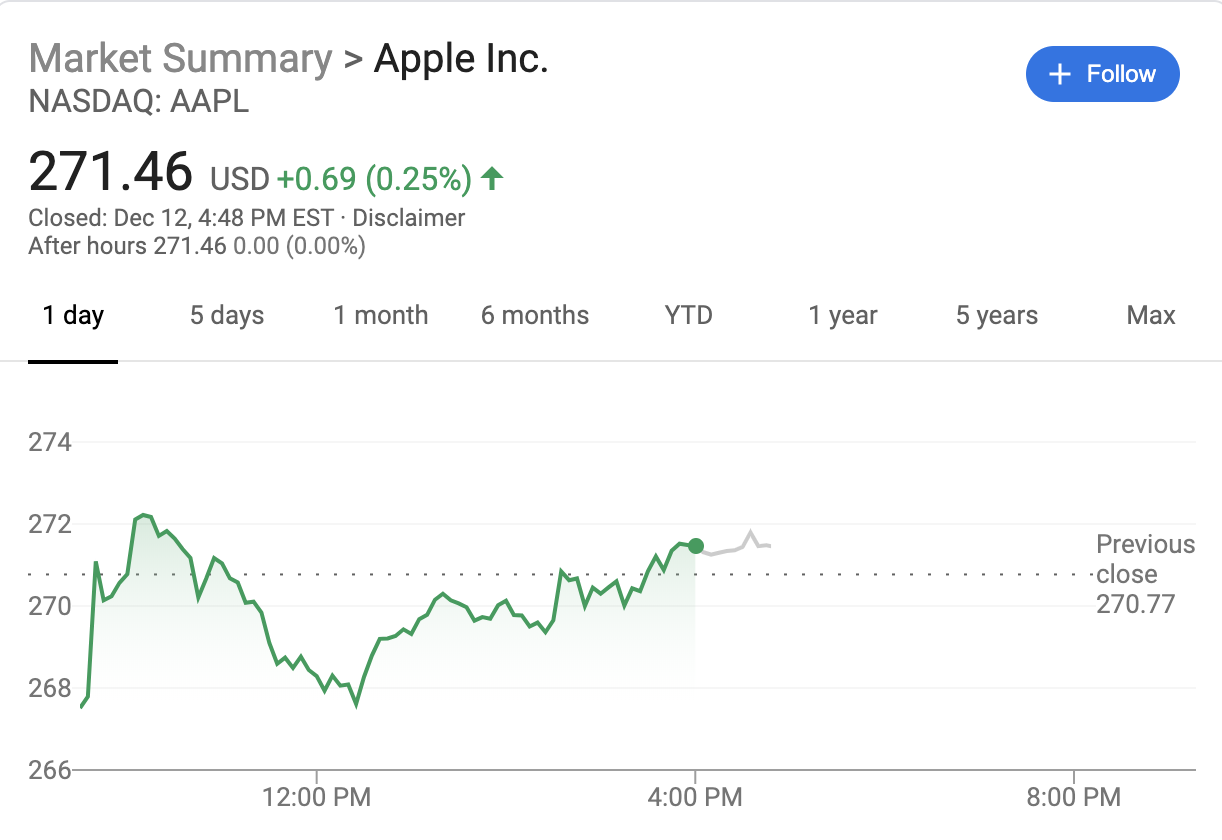Click the currently active 1 day tab
This screenshot has width=1222, height=840.
click(72, 315)
